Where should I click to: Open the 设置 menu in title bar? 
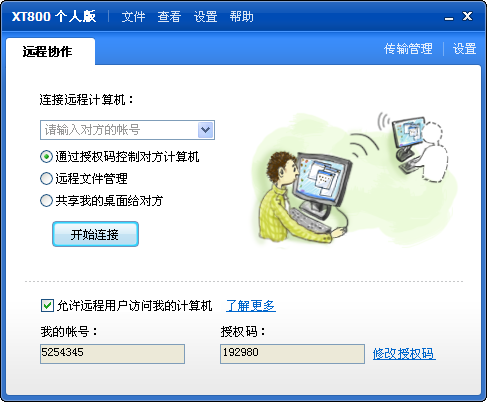coord(205,17)
